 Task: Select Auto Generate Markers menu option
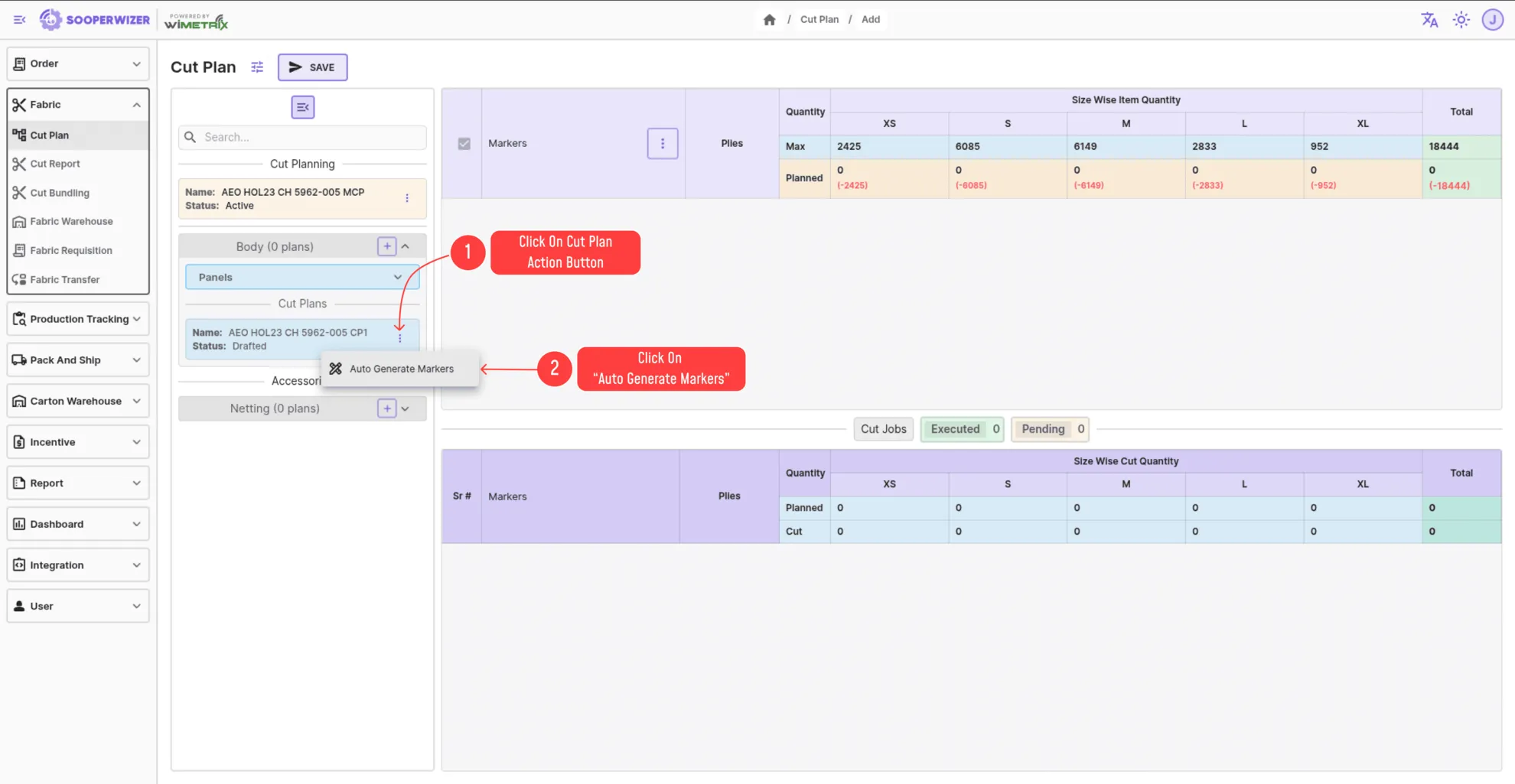(401, 369)
